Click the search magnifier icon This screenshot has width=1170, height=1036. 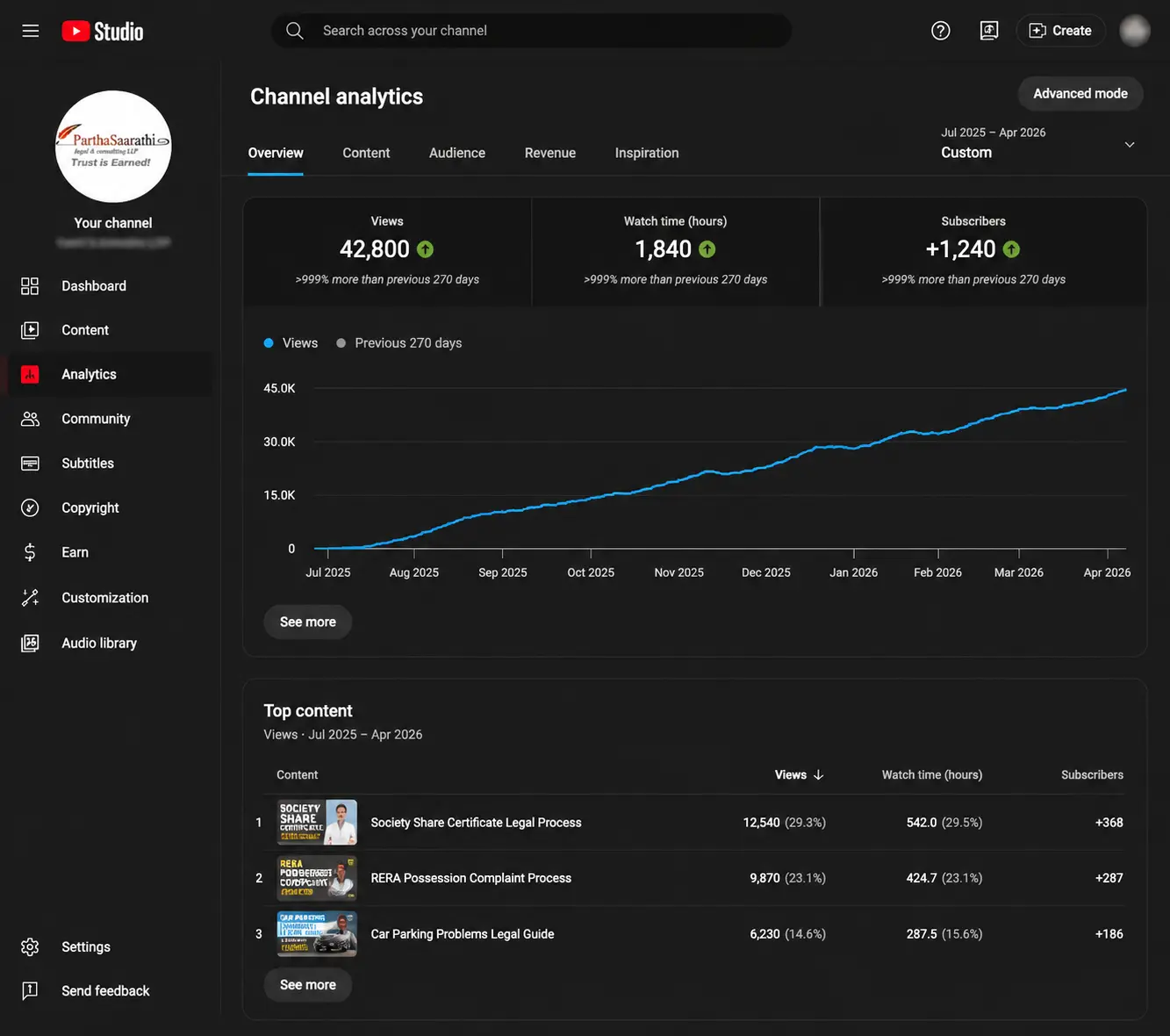[295, 31]
